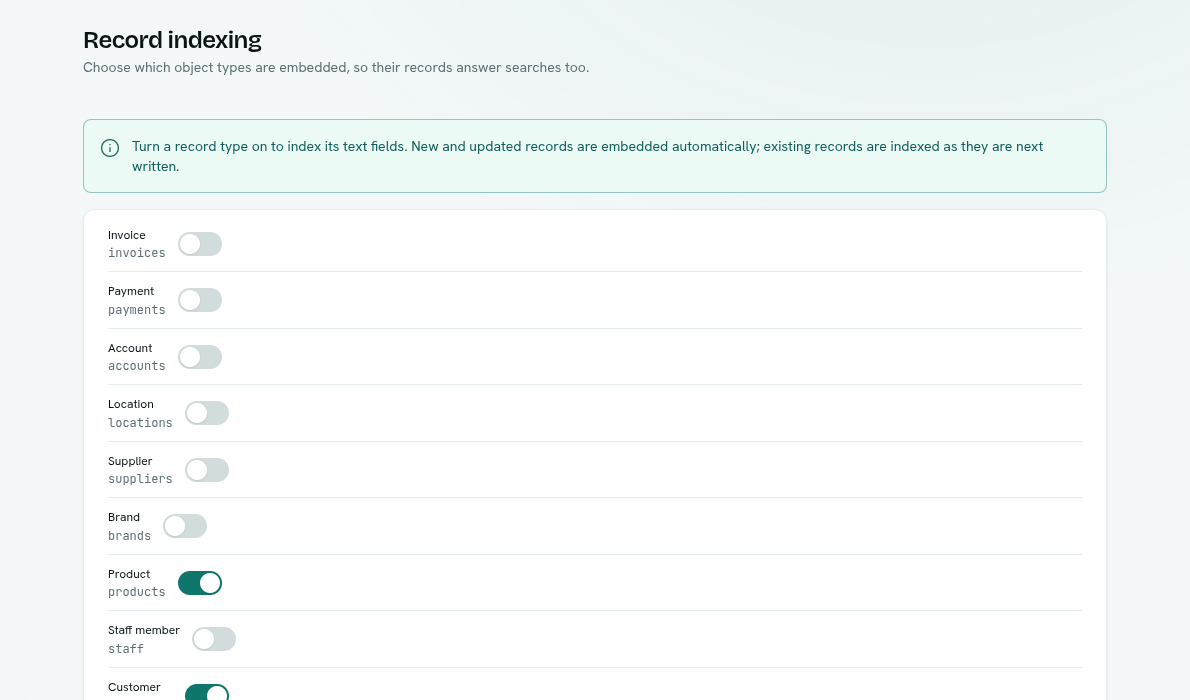The height and width of the screenshot is (700, 1190).
Task: Turn off the Customer indexing switch
Action: click(207, 692)
